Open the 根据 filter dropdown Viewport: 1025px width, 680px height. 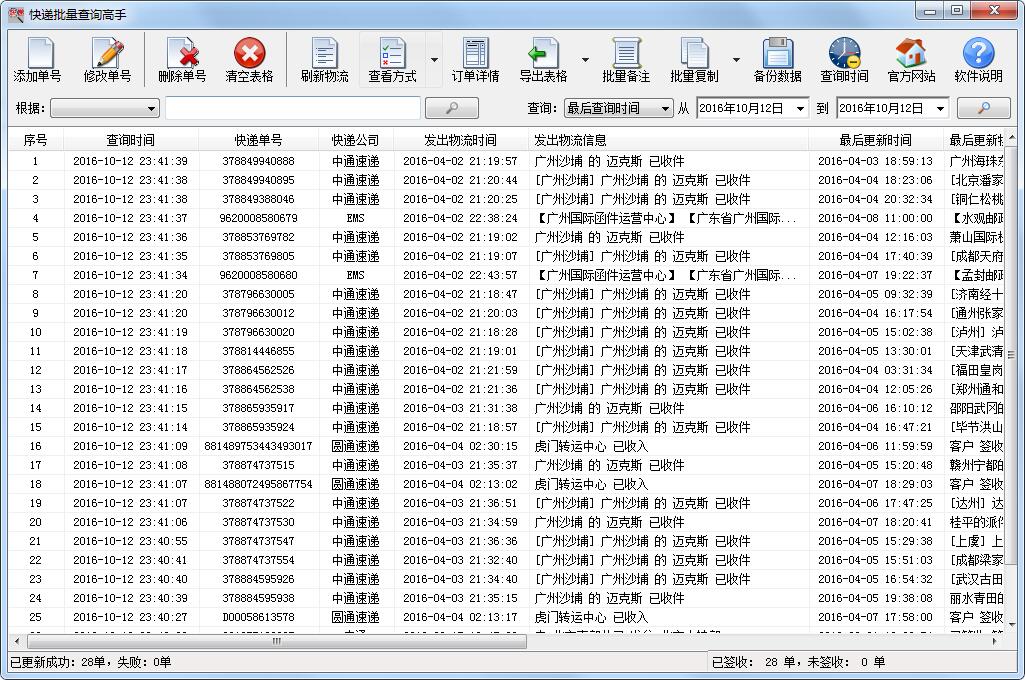103,107
